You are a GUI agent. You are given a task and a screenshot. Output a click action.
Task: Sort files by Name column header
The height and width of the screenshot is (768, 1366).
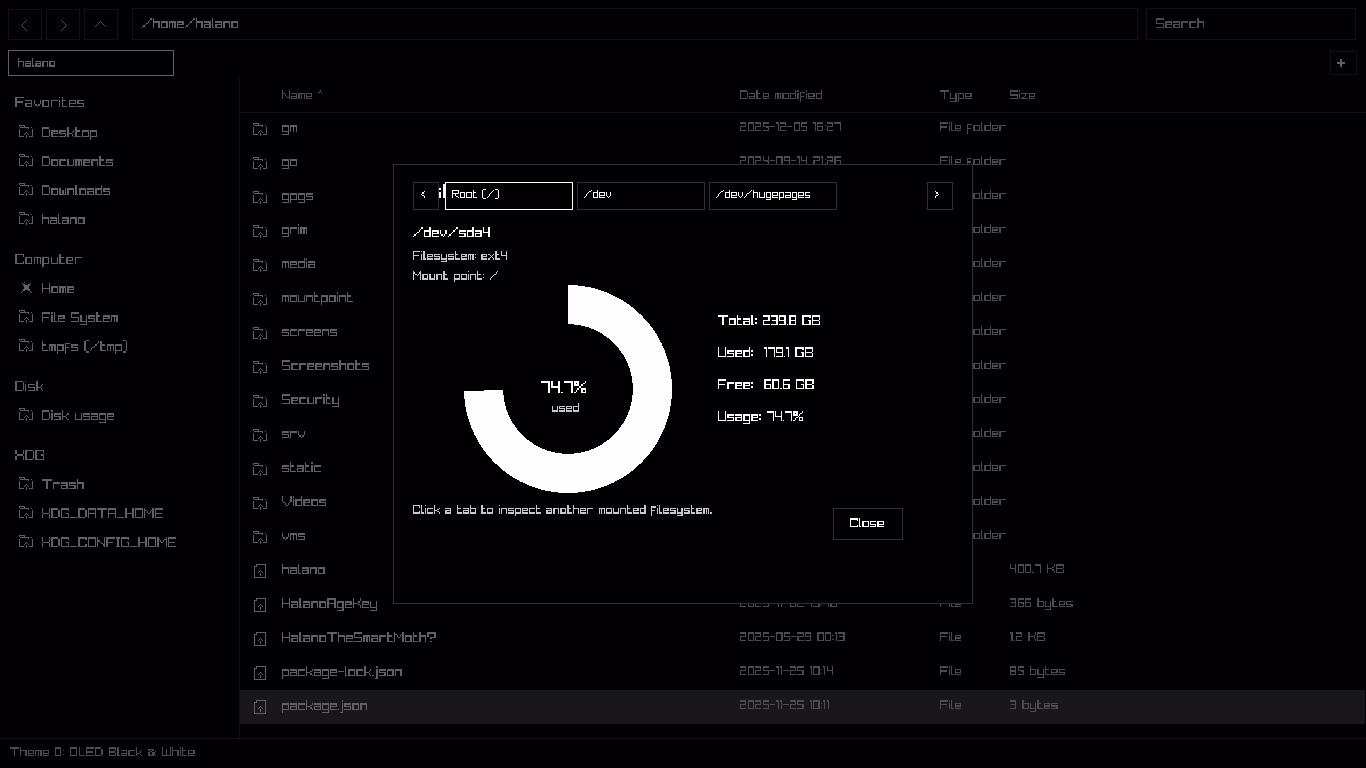point(301,95)
